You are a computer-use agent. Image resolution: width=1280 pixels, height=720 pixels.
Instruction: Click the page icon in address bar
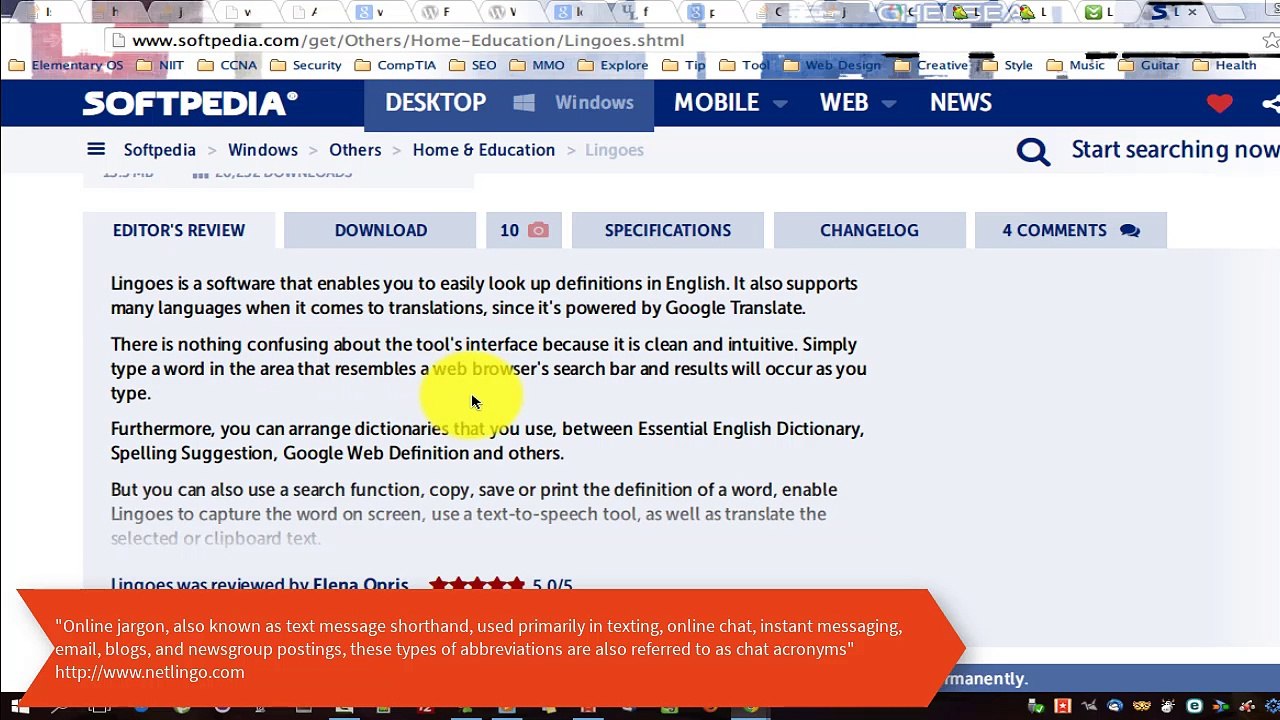119,40
